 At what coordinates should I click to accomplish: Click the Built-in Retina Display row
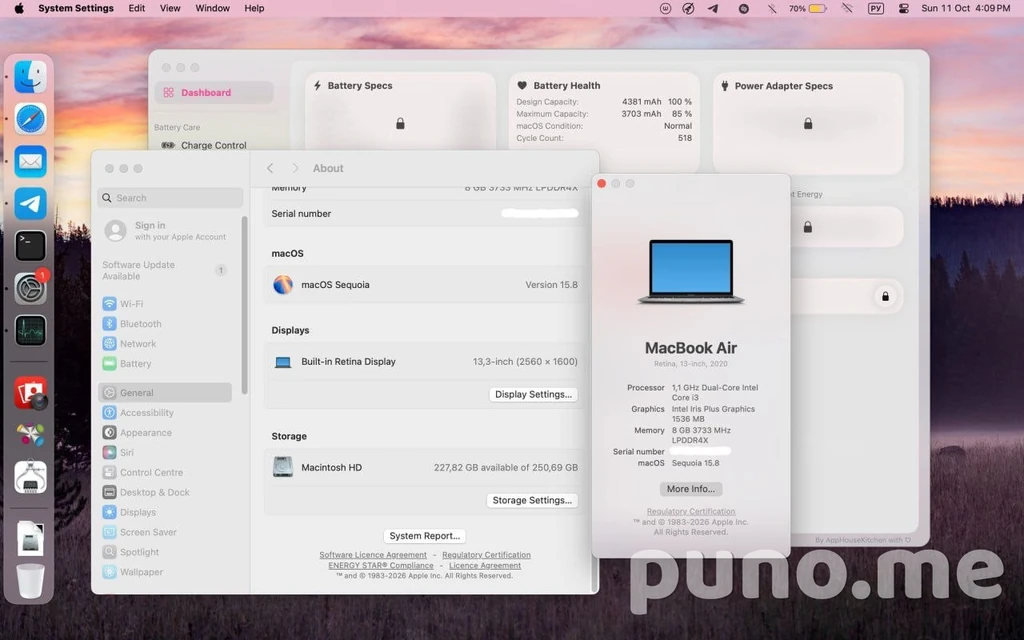pyautogui.click(x=424, y=362)
